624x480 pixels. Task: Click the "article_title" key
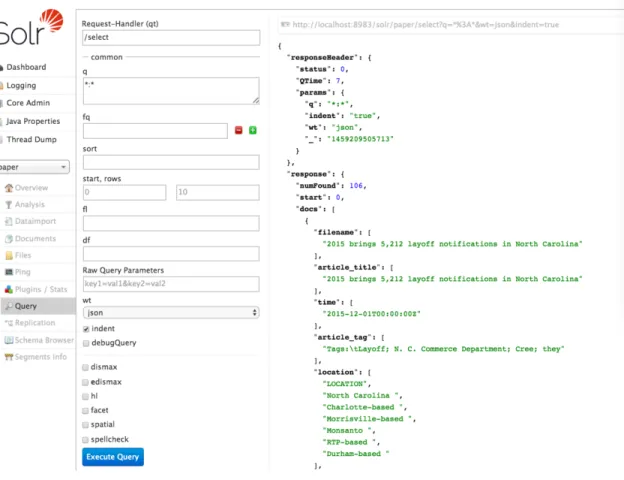(349, 267)
